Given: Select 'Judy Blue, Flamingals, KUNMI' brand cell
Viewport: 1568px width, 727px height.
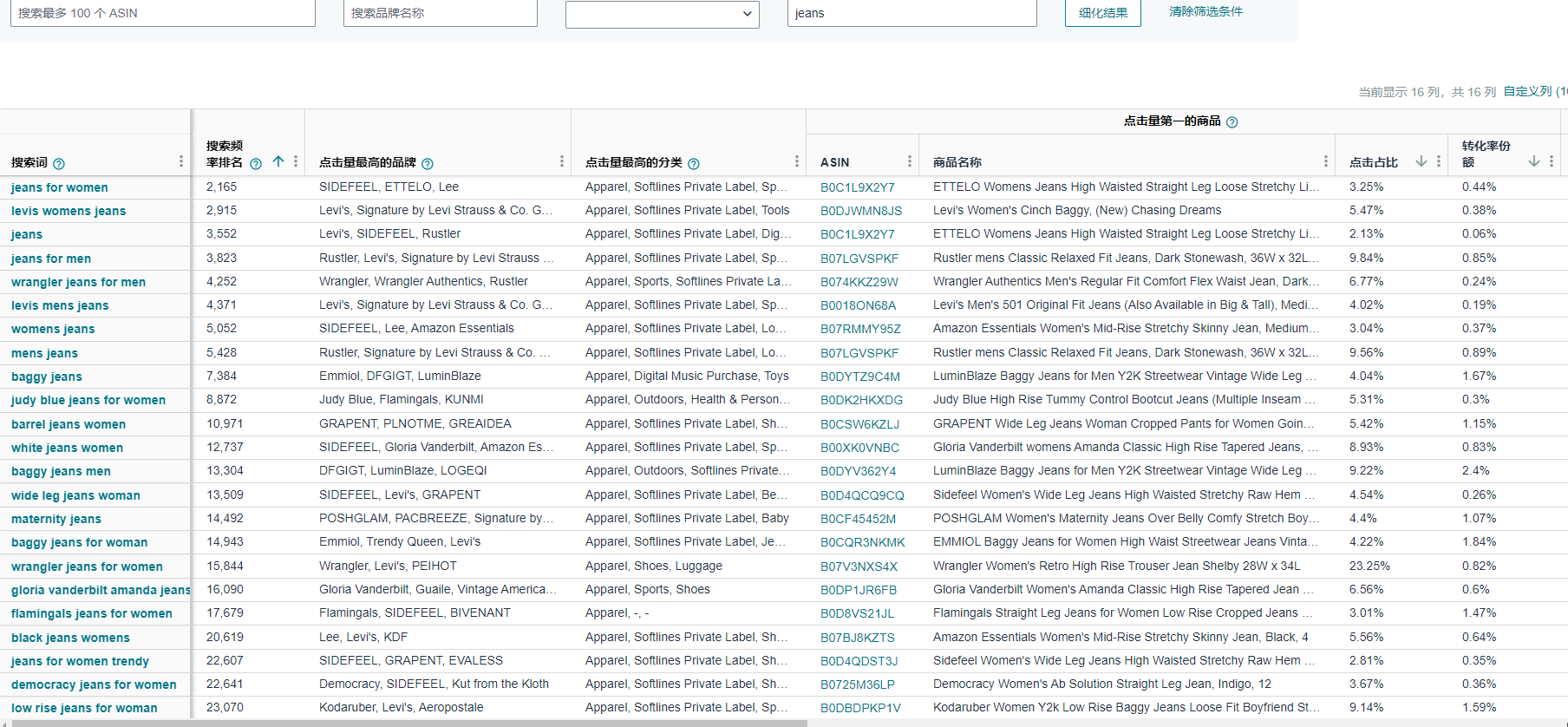Looking at the screenshot, I should click(x=402, y=399).
